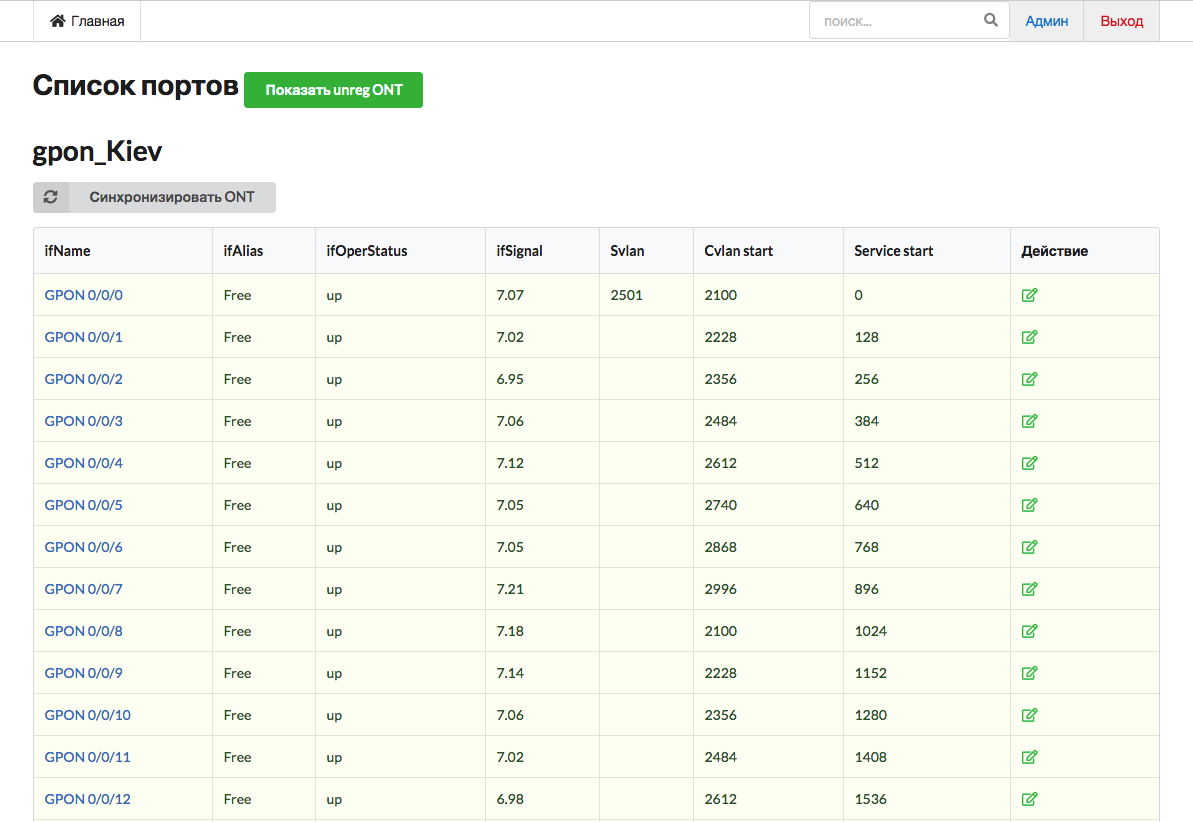This screenshot has height=822, width=1193.
Task: Click the refresh icon beside Синхронизировать ONT
Action: coord(50,197)
